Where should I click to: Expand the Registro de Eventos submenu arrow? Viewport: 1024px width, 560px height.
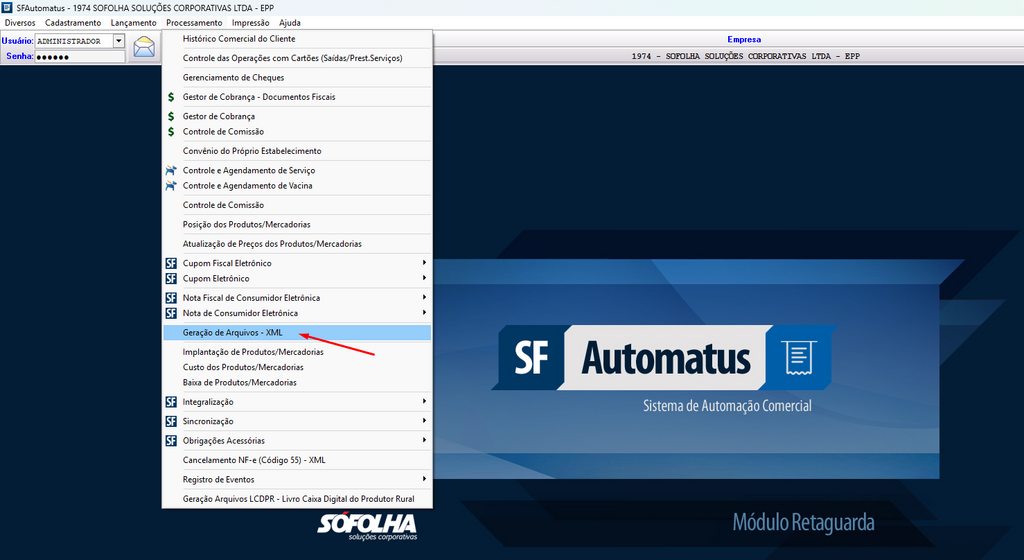tap(424, 480)
